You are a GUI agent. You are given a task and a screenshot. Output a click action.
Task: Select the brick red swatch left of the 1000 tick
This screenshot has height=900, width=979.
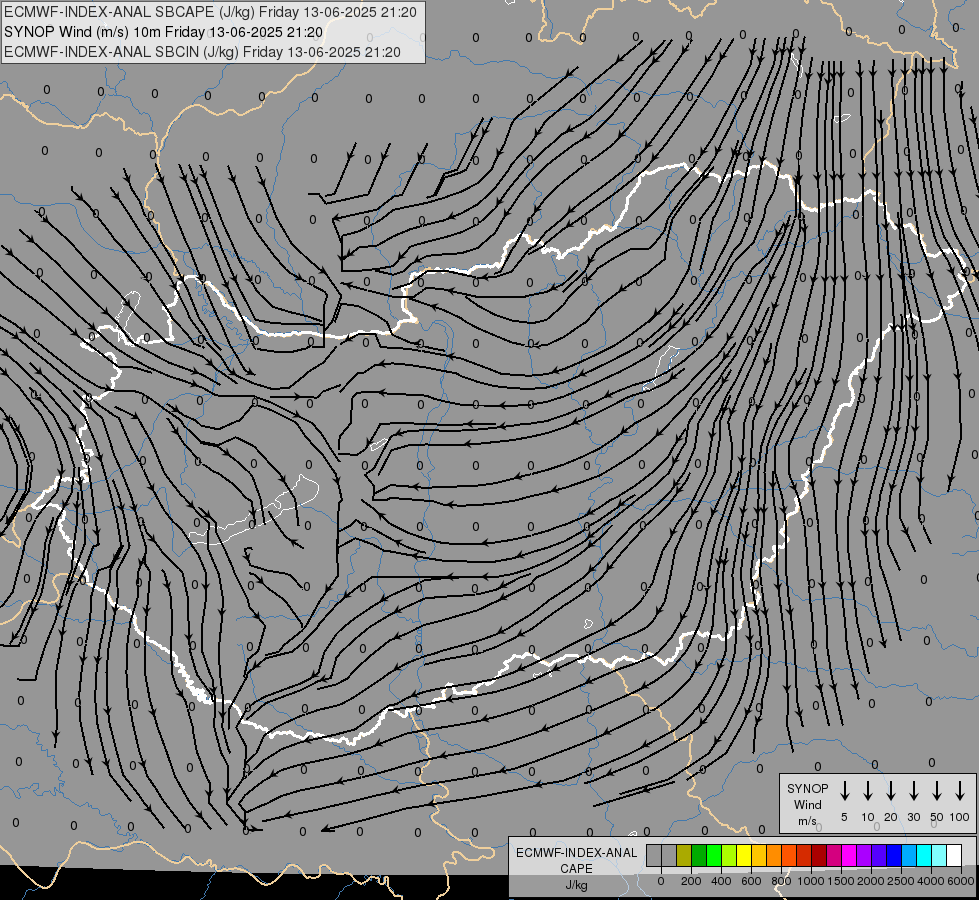804,855
